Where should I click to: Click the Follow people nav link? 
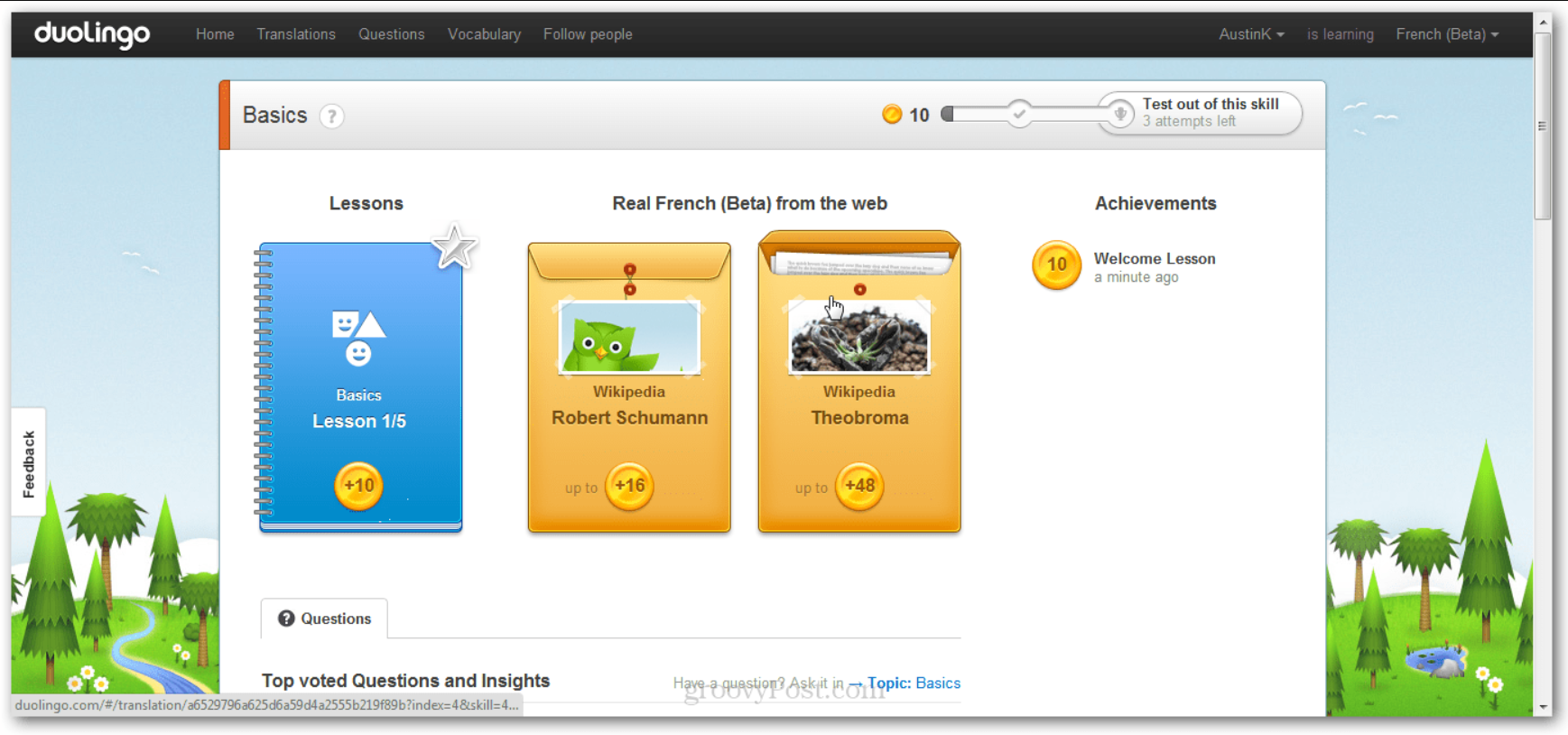[x=588, y=34]
